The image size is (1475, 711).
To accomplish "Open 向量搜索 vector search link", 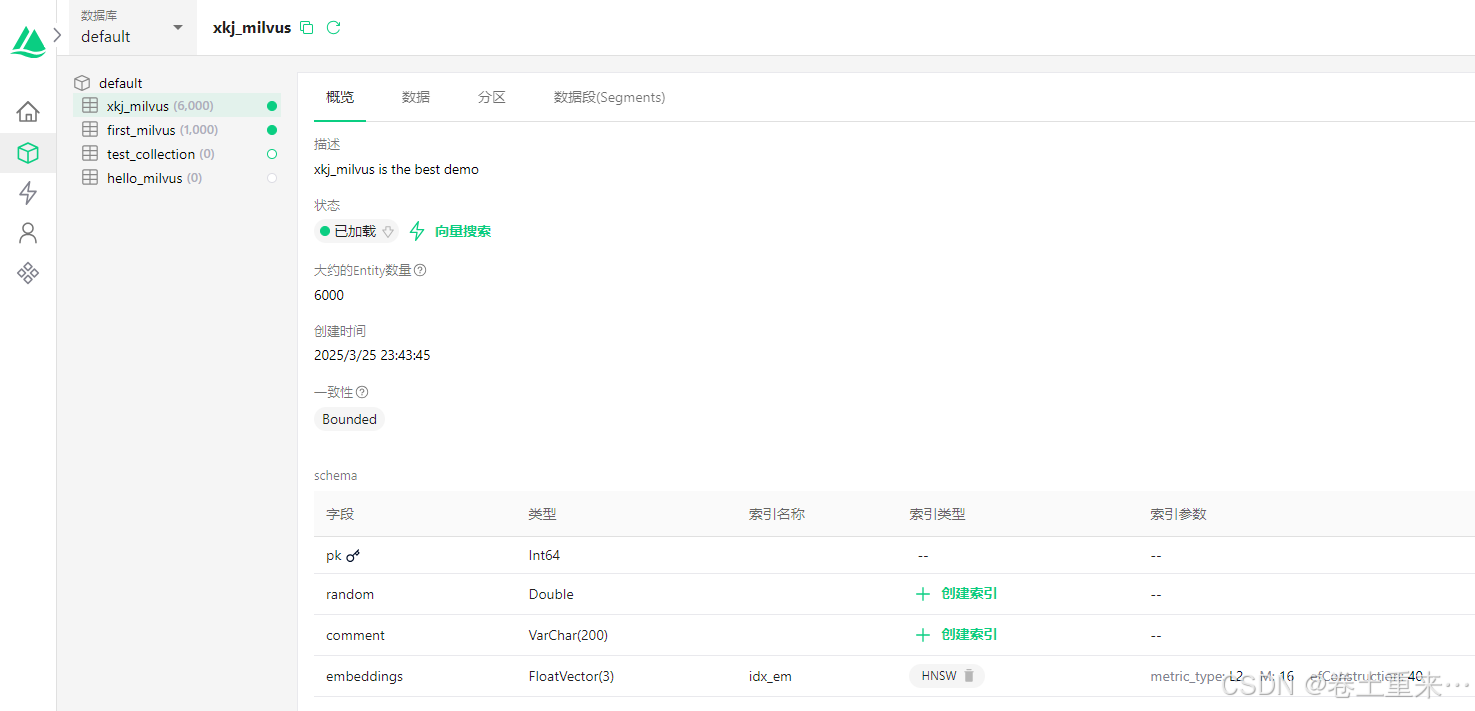I will pos(451,231).
